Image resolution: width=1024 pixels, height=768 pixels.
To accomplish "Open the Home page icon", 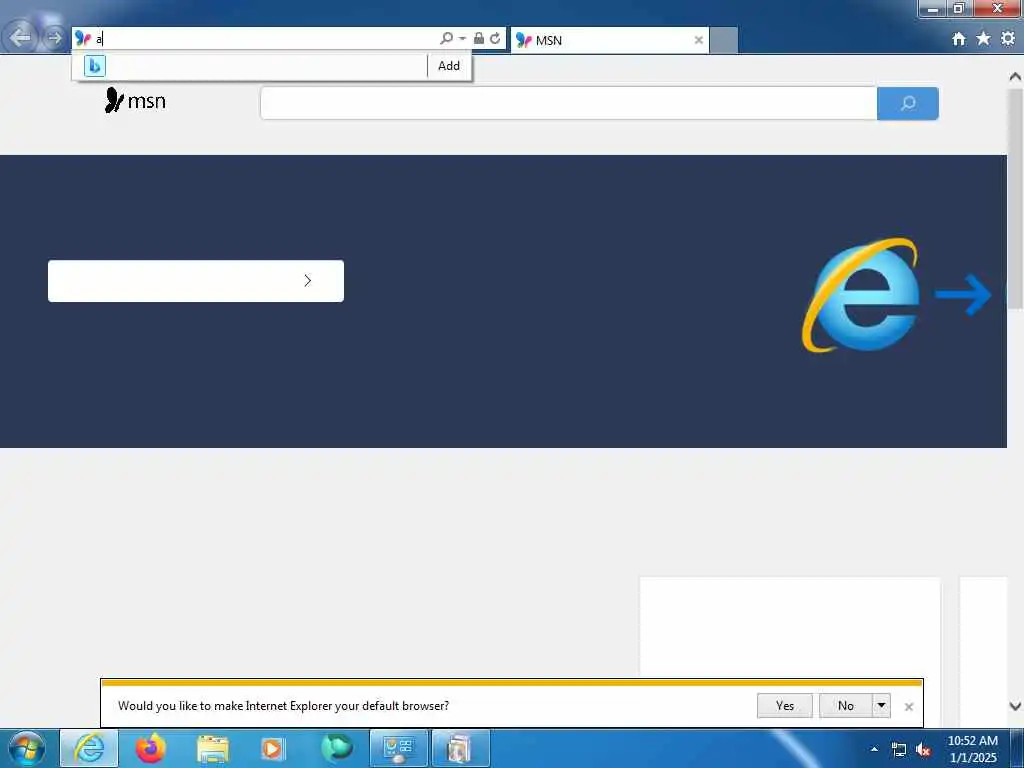I will (x=958, y=39).
